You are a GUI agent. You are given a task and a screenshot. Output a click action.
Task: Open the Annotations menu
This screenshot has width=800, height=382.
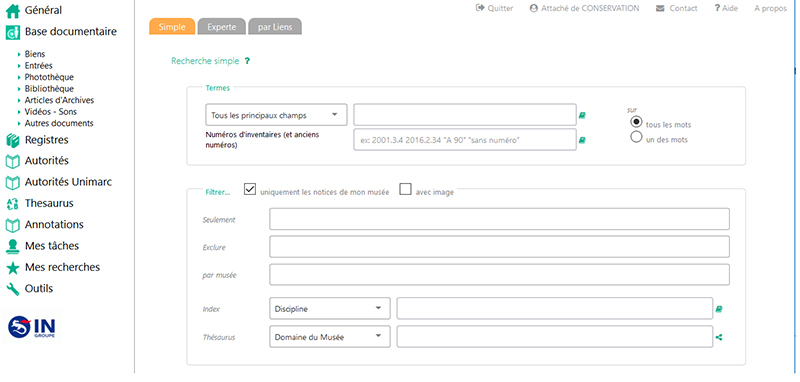pyautogui.click(x=54, y=224)
